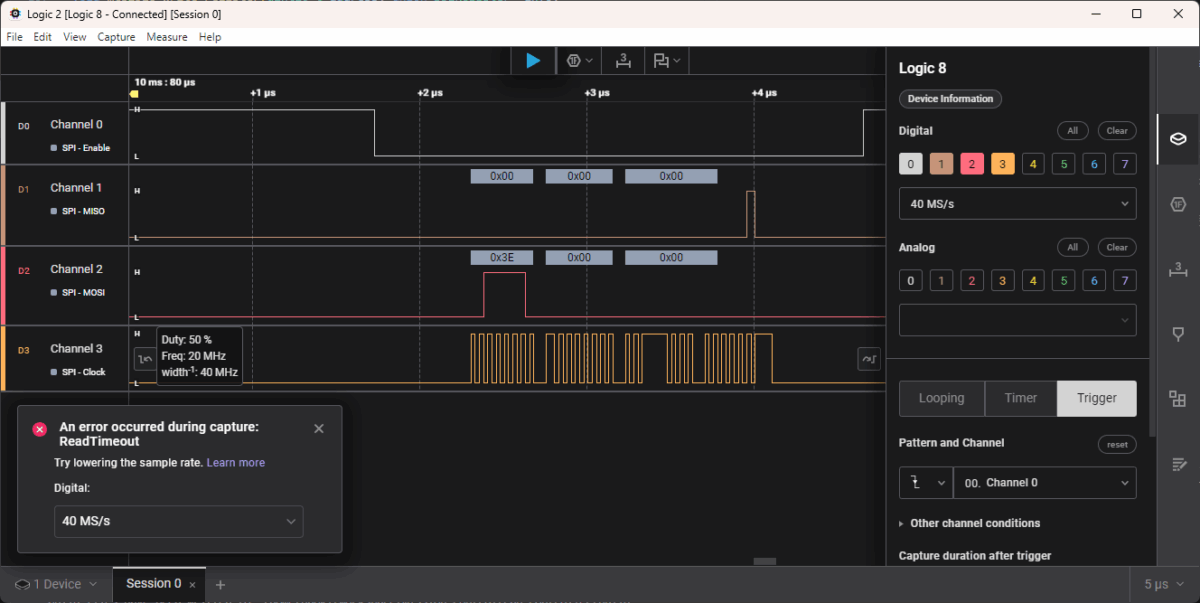Enable analog channel 6
Viewport: 1200px width, 603px height.
[x=1095, y=281]
